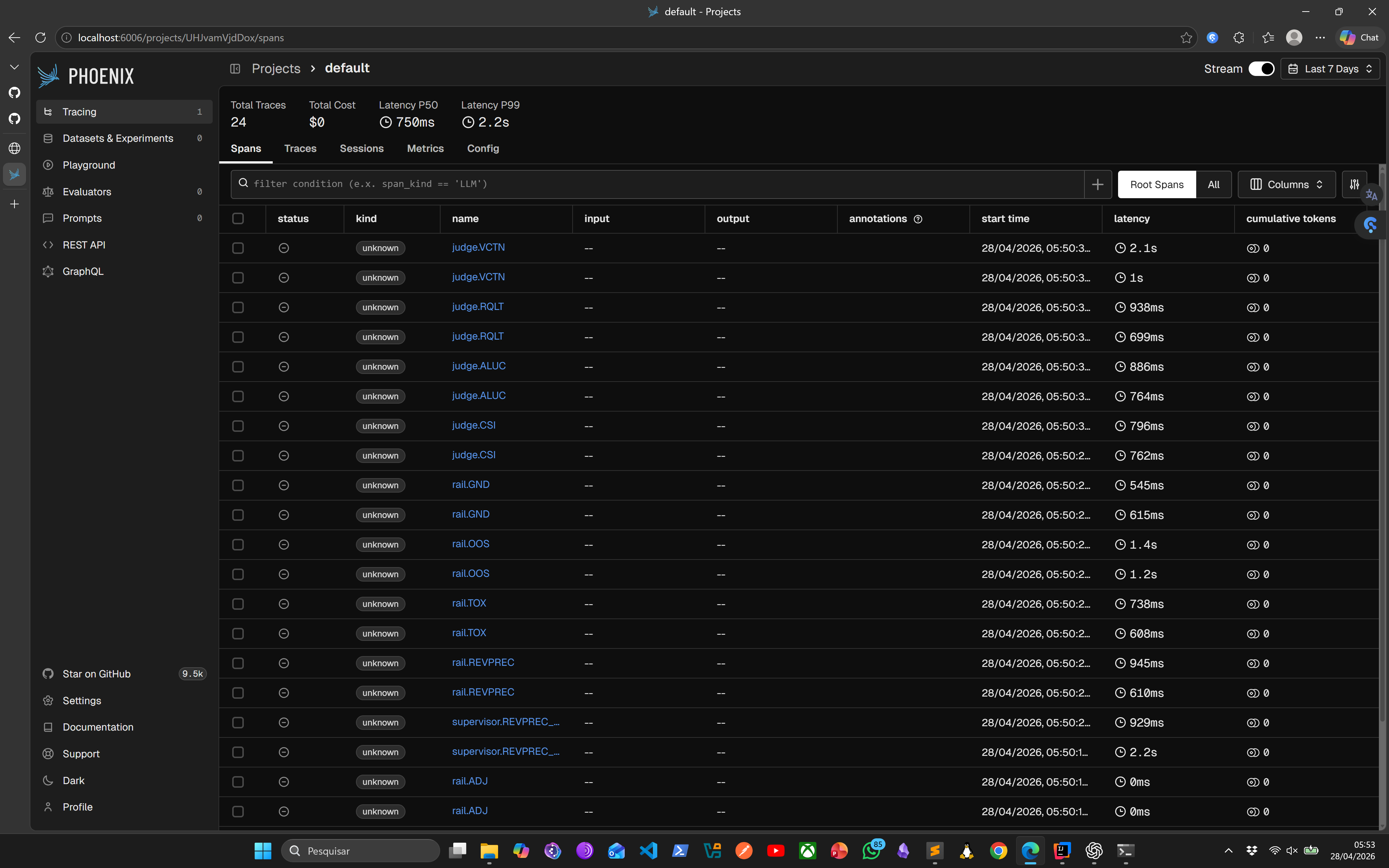
Task: Check the select-all header checkbox
Action: click(238, 219)
